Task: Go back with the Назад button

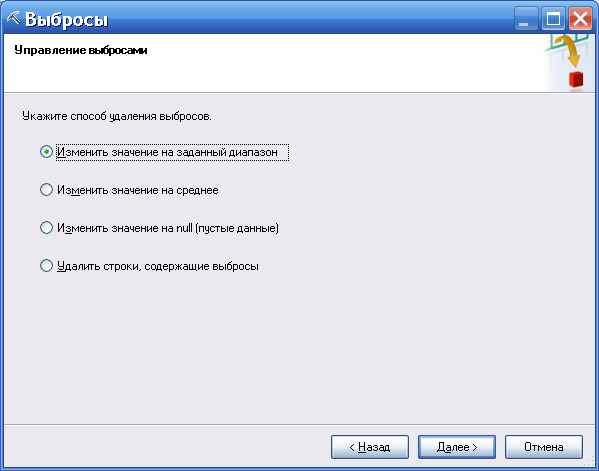Action: click(x=370, y=447)
